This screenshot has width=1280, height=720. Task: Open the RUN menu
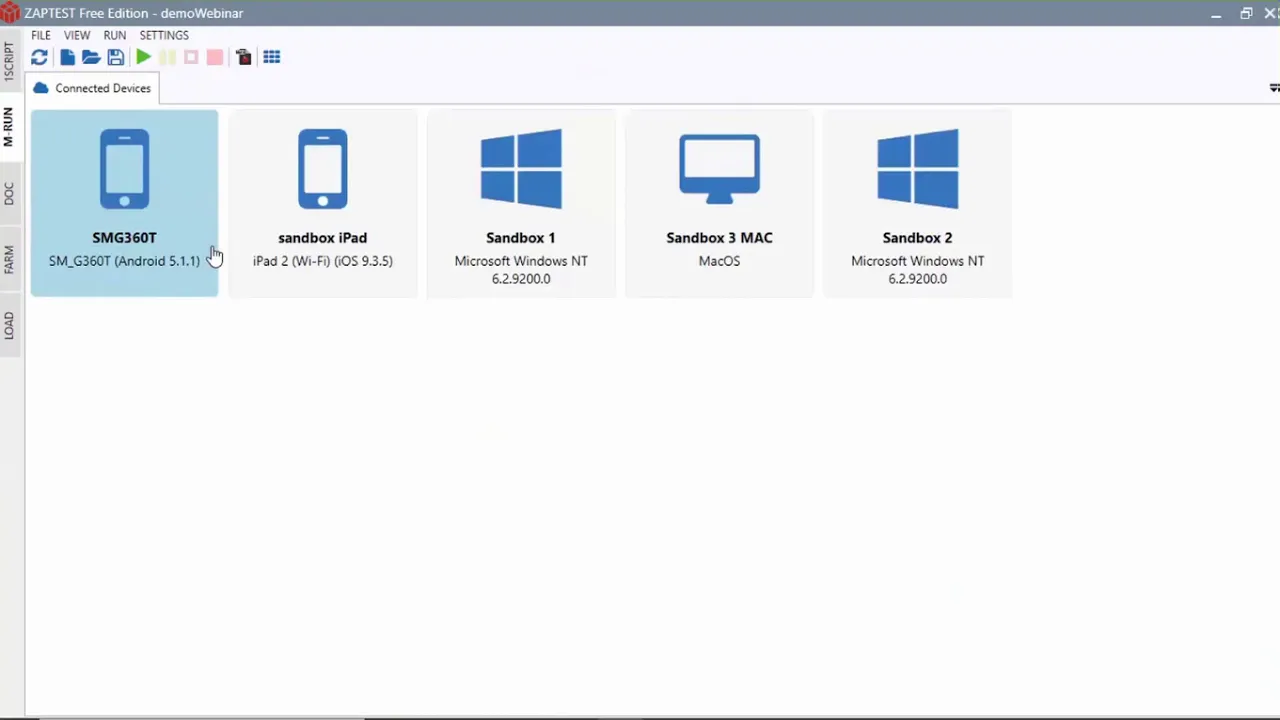coord(115,35)
